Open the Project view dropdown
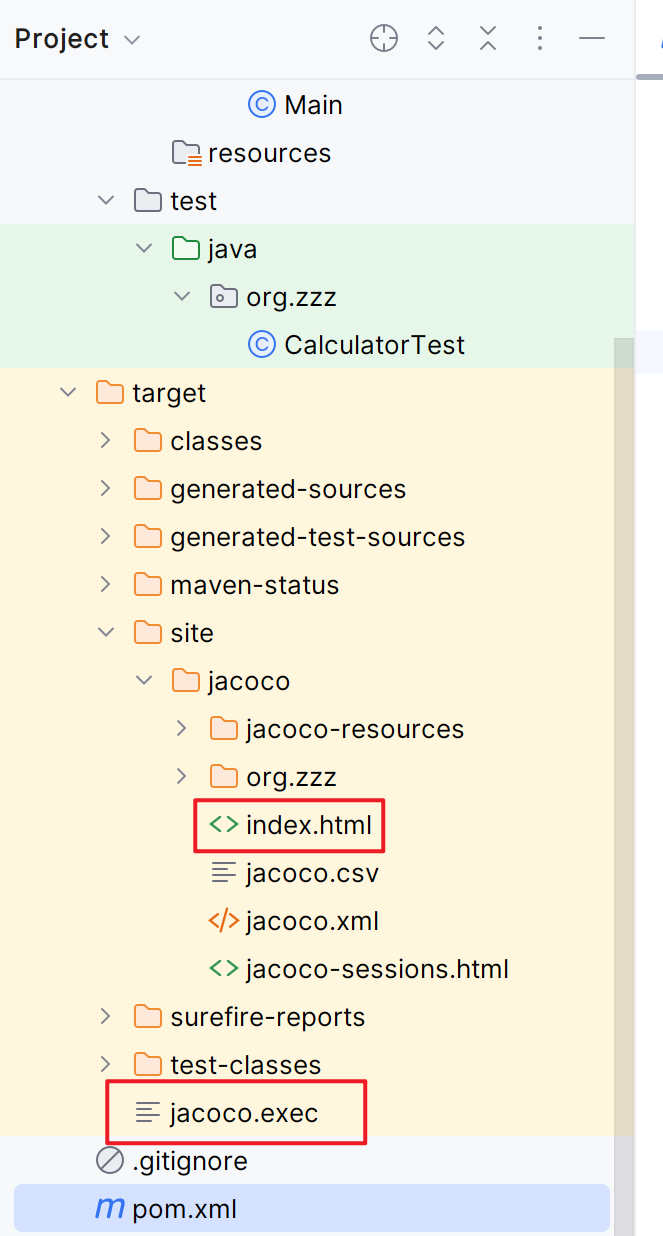 78,39
